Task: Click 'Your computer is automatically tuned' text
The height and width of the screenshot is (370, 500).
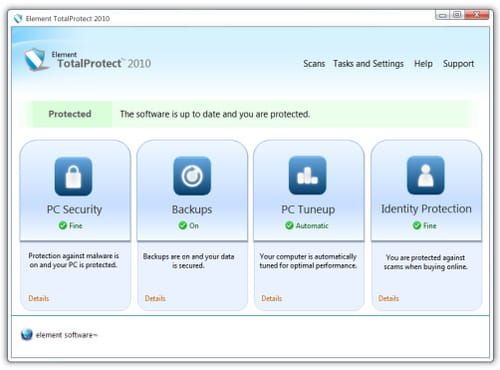Action: [x=308, y=261]
